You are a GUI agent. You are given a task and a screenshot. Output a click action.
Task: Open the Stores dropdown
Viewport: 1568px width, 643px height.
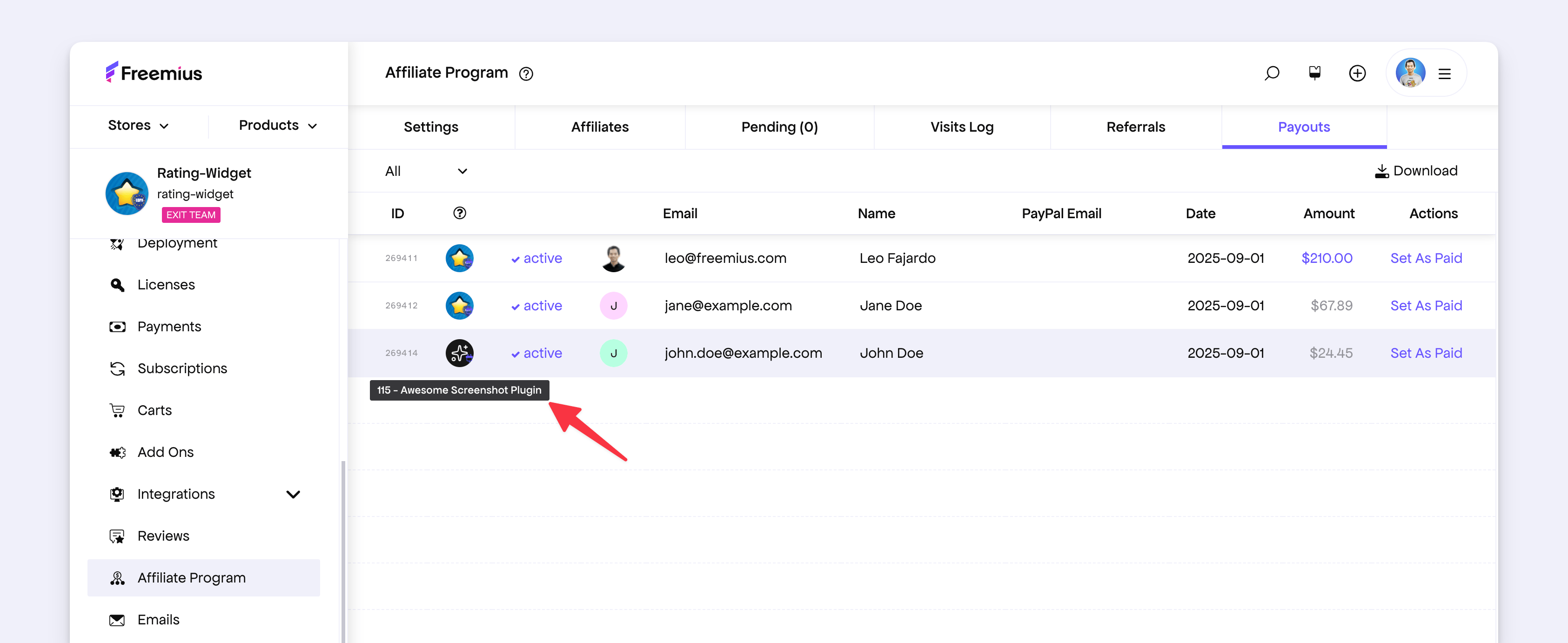(138, 126)
